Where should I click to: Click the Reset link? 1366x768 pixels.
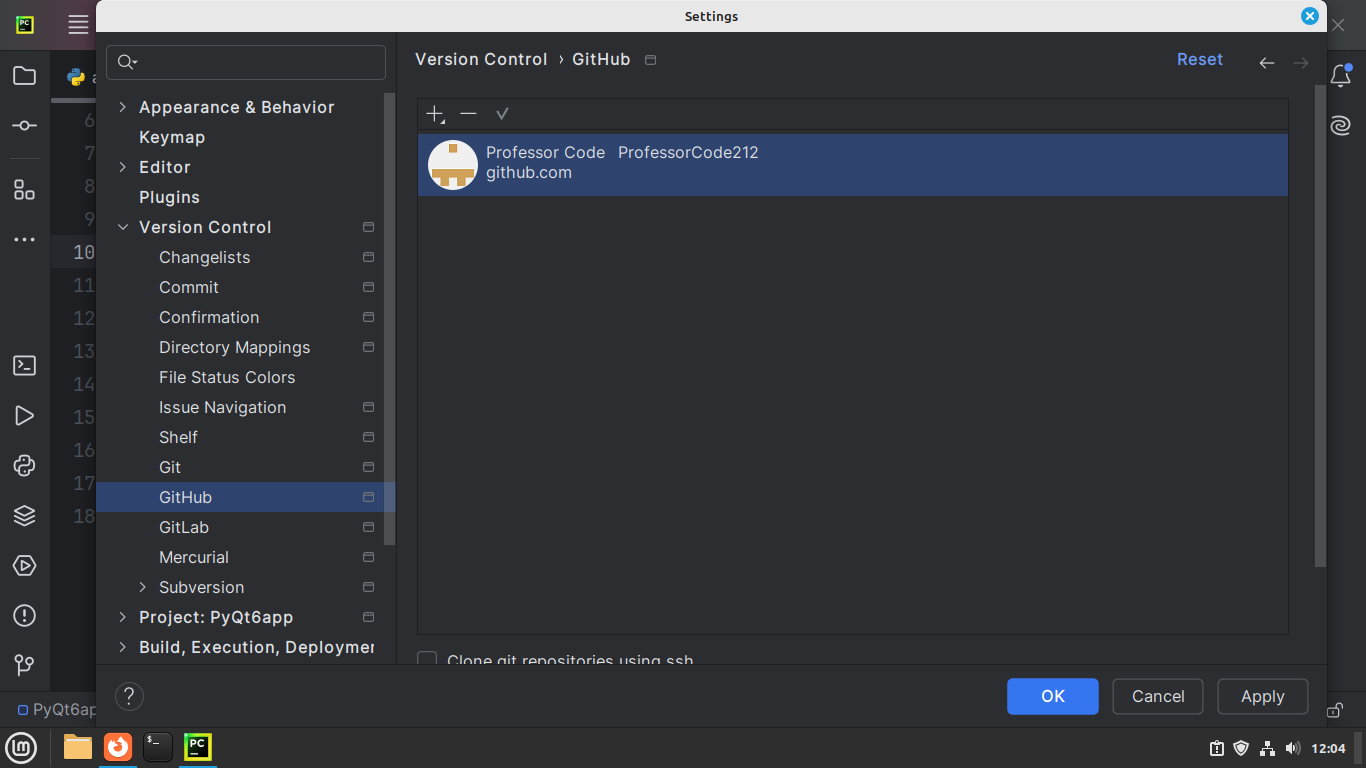tap(1200, 60)
